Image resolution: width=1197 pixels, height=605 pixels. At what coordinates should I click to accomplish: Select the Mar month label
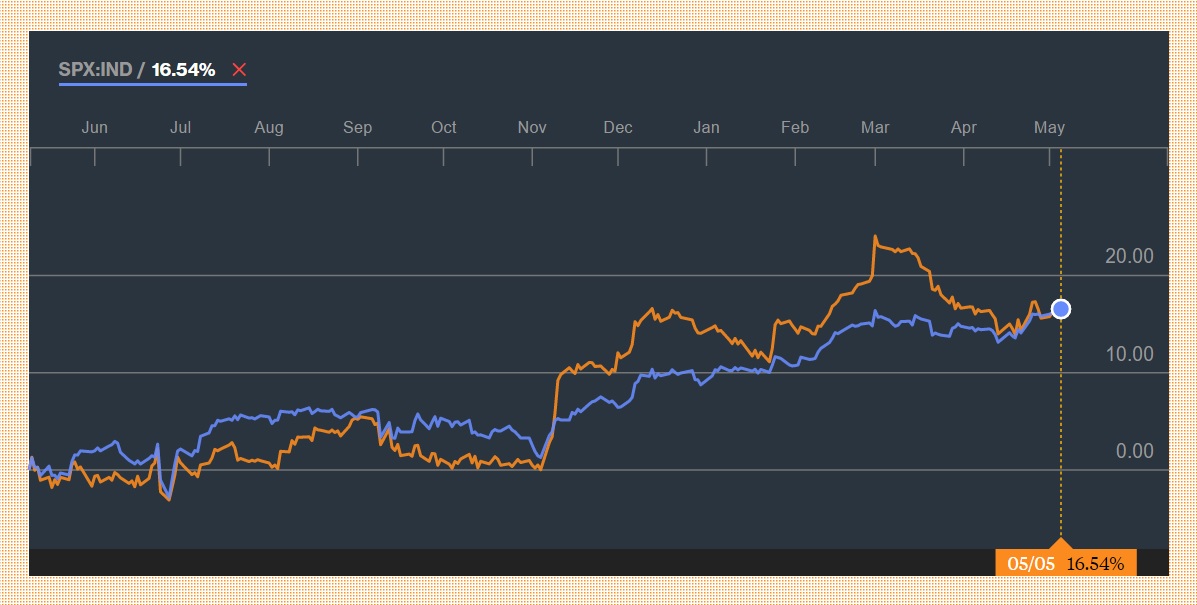[x=875, y=127]
